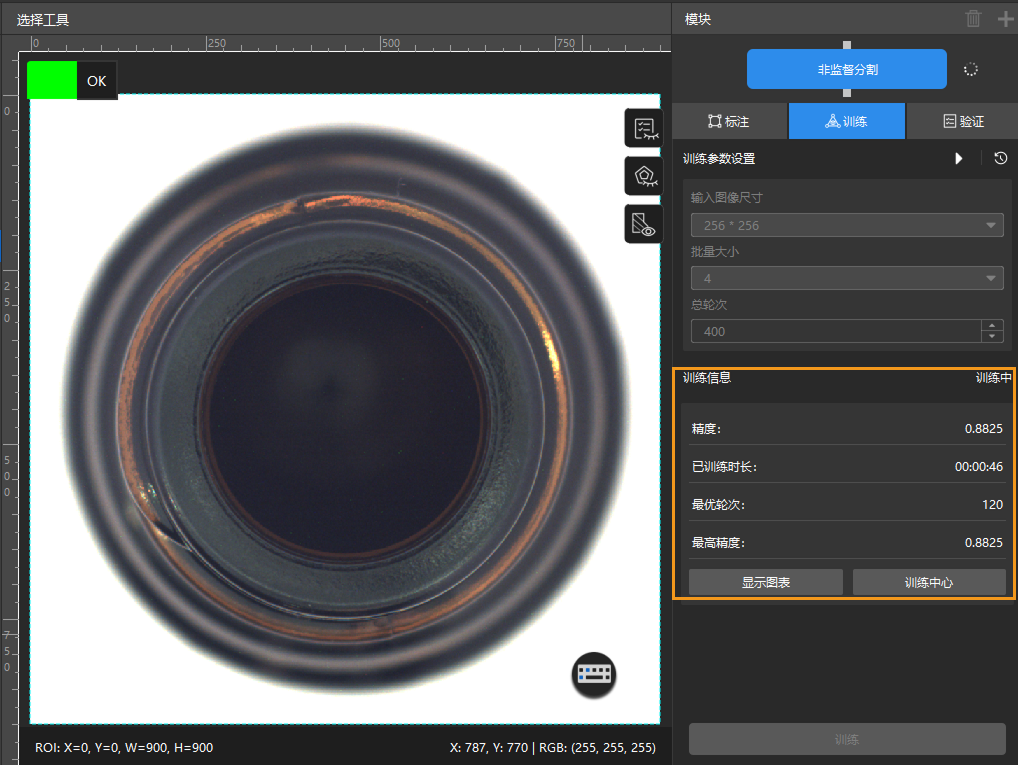This screenshot has width=1018, height=765.
Task: Click the 总轮次 input field showing 400
Action: coord(836,331)
